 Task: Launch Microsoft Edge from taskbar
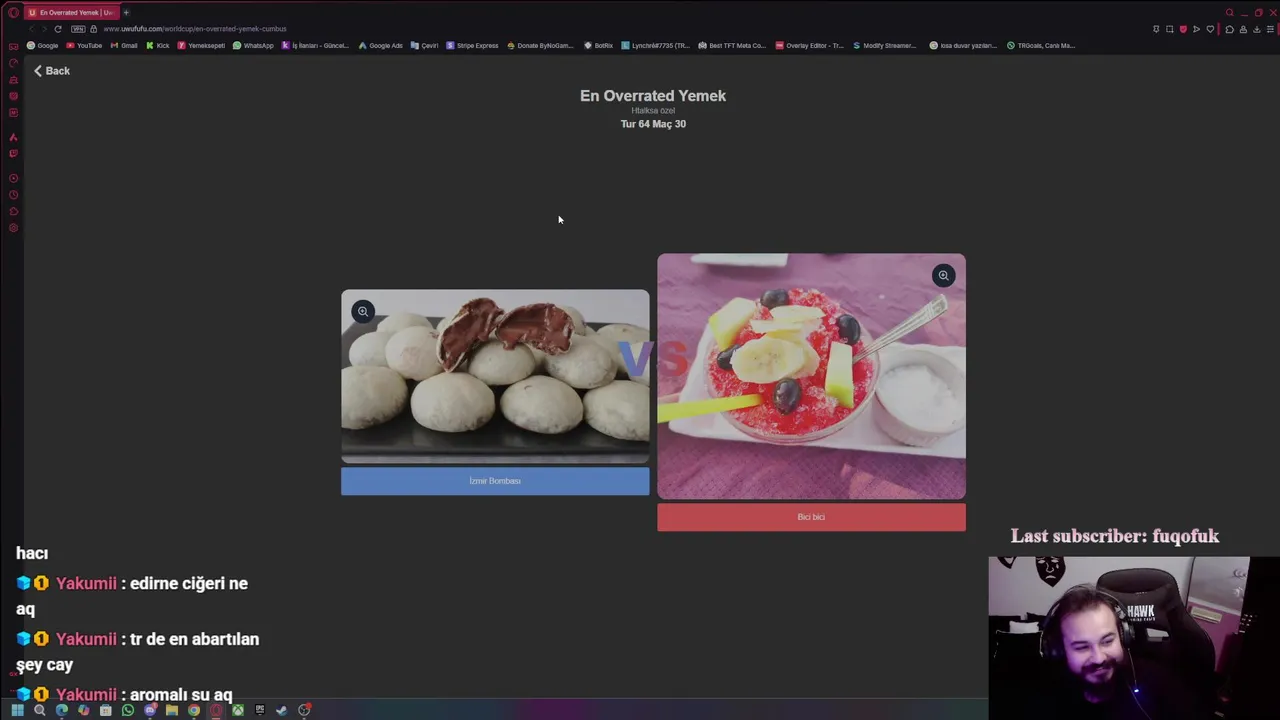(62, 710)
